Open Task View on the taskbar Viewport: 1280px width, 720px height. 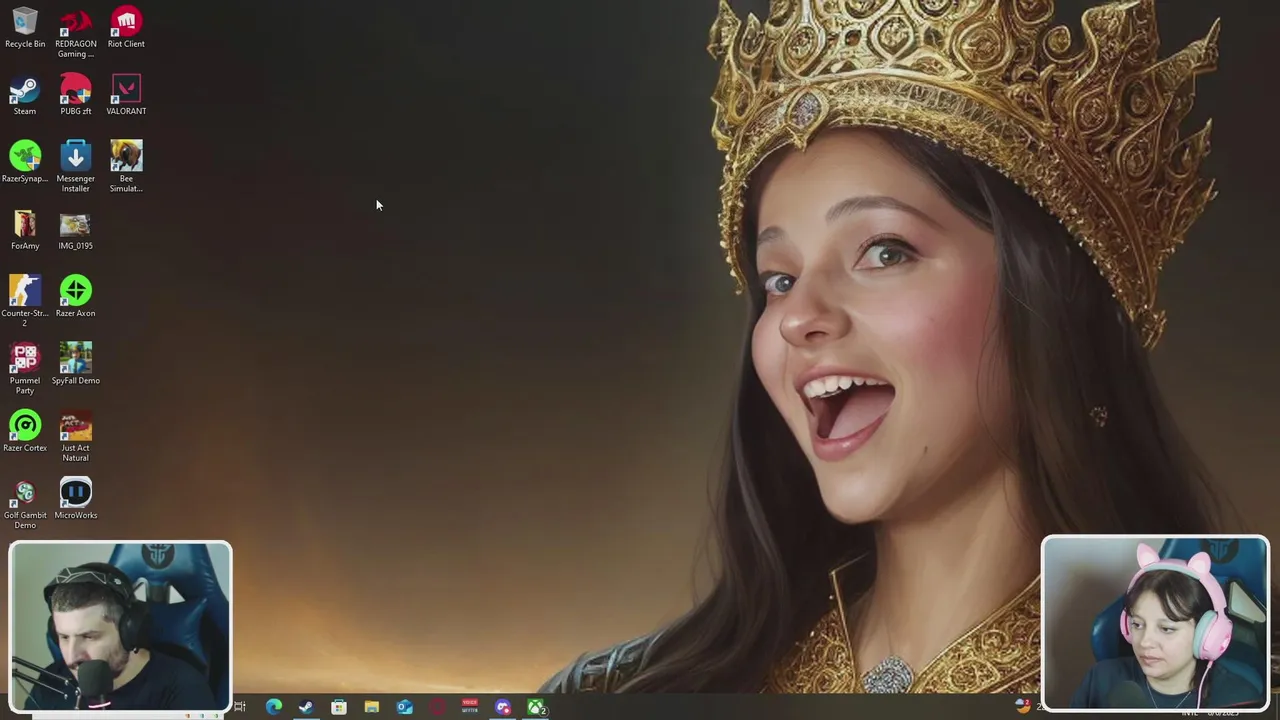pyautogui.click(x=240, y=707)
